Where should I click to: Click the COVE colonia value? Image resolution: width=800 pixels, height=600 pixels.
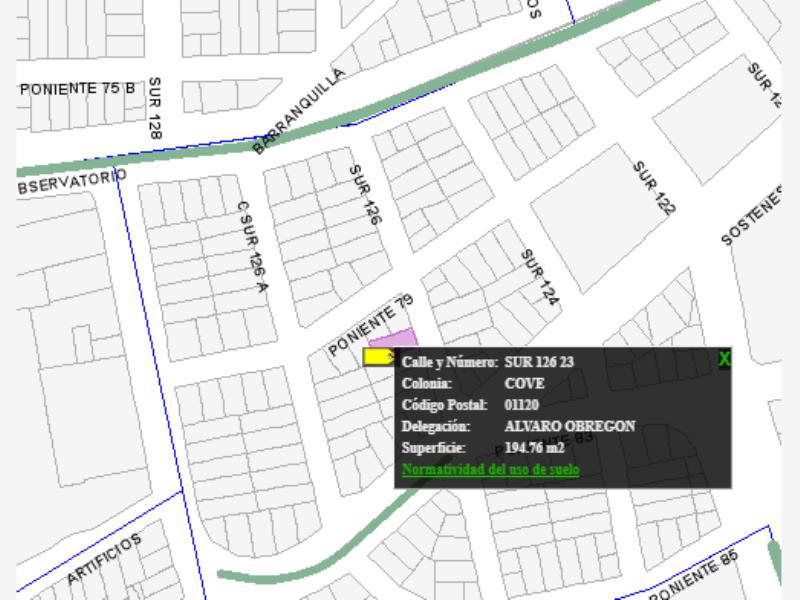(x=524, y=383)
